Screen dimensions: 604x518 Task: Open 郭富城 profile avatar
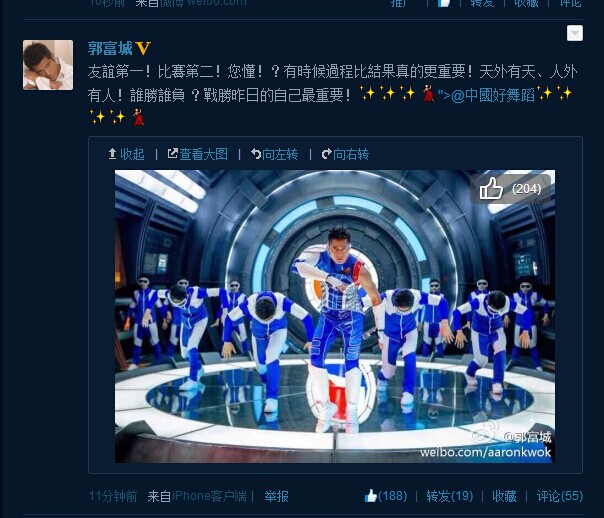(x=48, y=65)
